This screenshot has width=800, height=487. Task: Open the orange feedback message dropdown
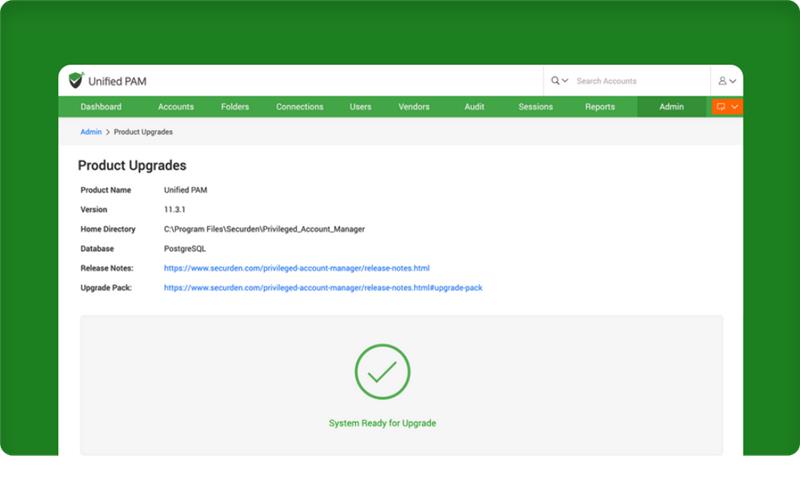(x=727, y=107)
